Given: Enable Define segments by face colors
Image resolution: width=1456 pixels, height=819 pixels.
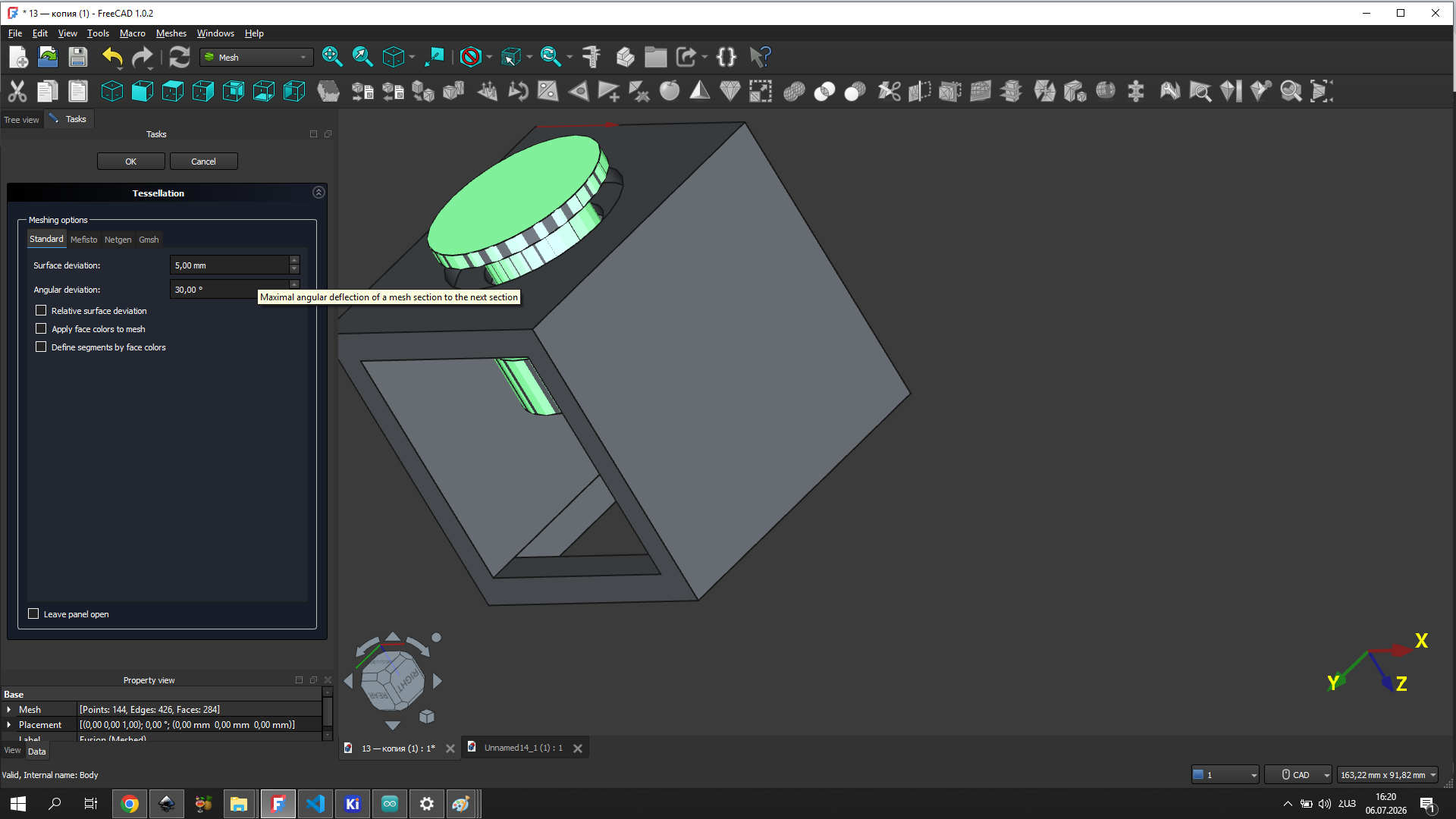Looking at the screenshot, I should click(41, 347).
